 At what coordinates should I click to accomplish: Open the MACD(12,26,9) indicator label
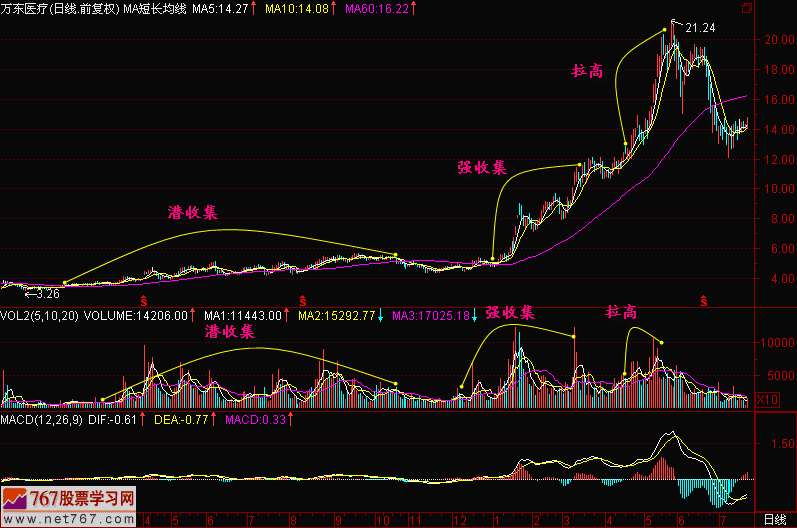43,420
